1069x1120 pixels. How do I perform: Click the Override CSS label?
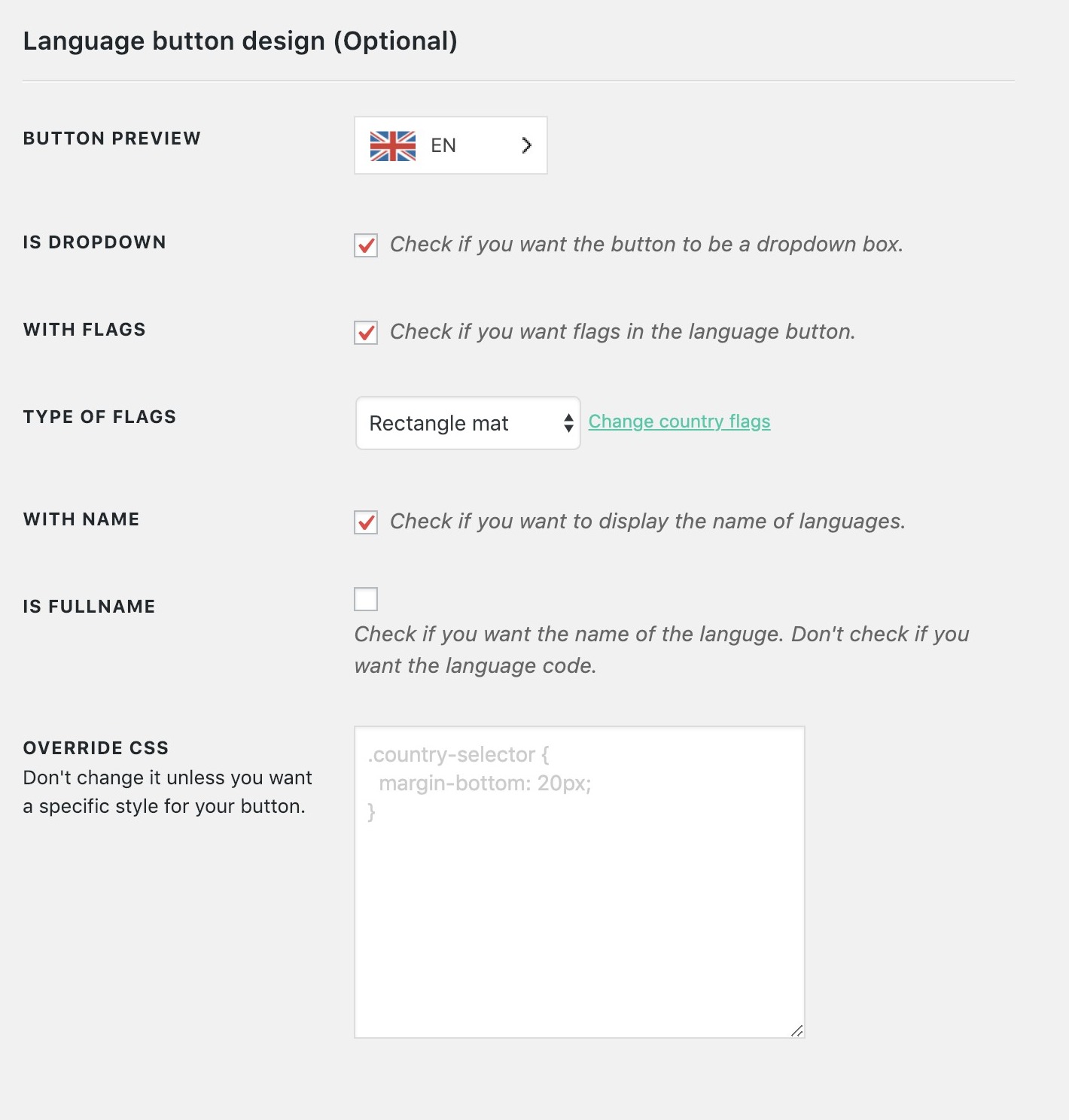pyautogui.click(x=96, y=748)
